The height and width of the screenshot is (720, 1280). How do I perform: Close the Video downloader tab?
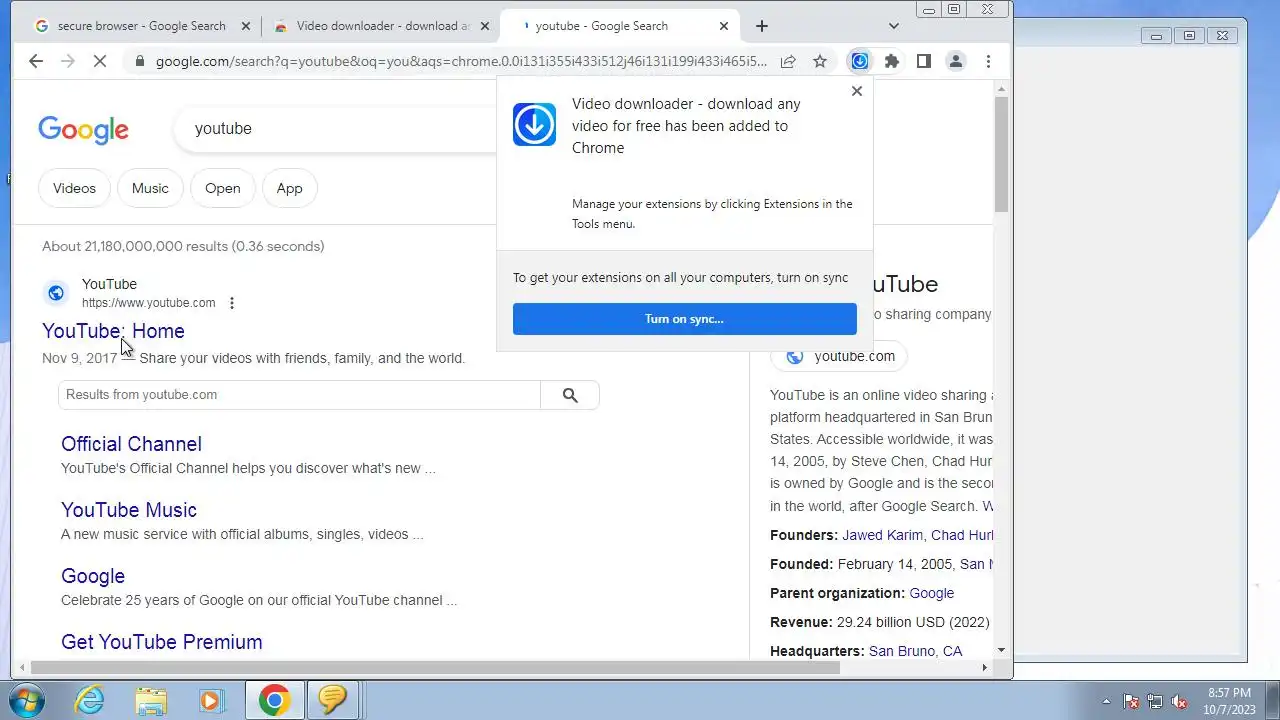[x=485, y=26]
